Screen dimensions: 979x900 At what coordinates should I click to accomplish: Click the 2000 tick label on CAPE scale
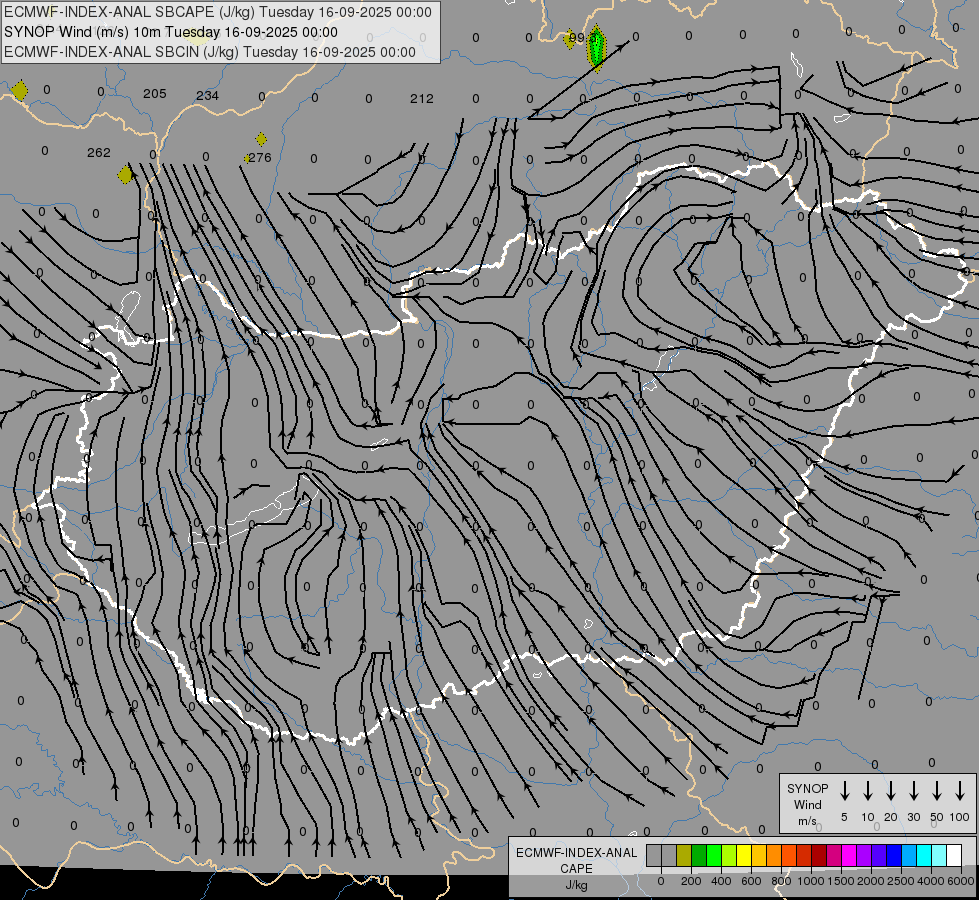871,881
